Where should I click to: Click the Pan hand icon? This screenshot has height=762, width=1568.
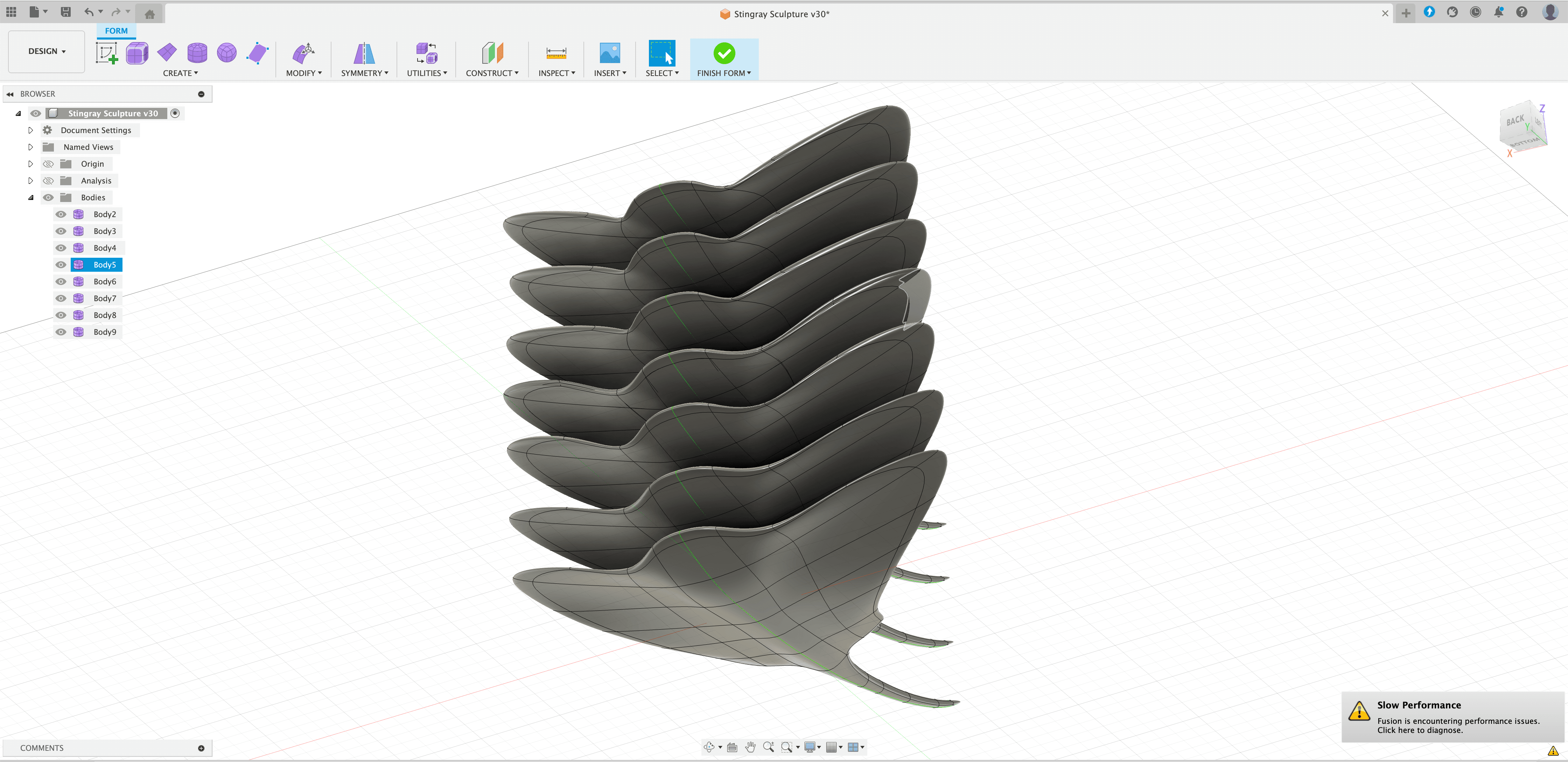[x=750, y=747]
